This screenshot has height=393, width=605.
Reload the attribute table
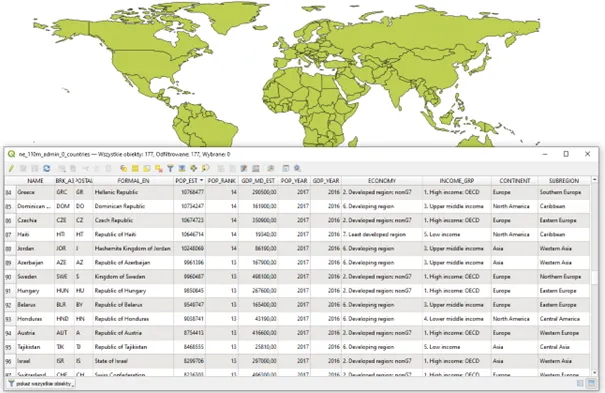[47, 169]
